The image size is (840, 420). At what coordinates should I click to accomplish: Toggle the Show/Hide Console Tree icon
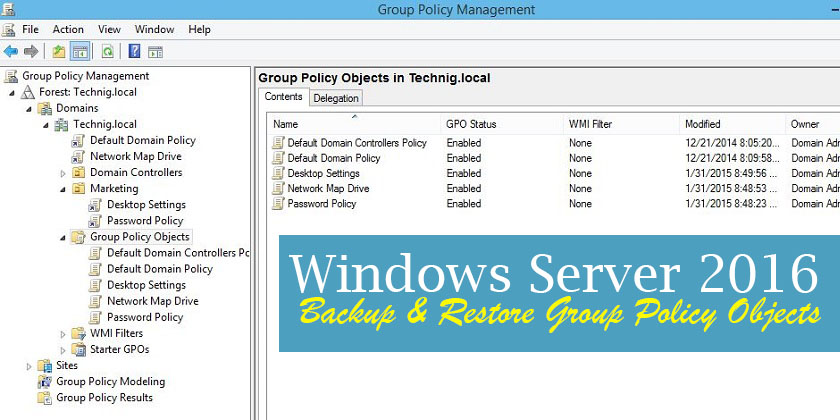(80, 51)
